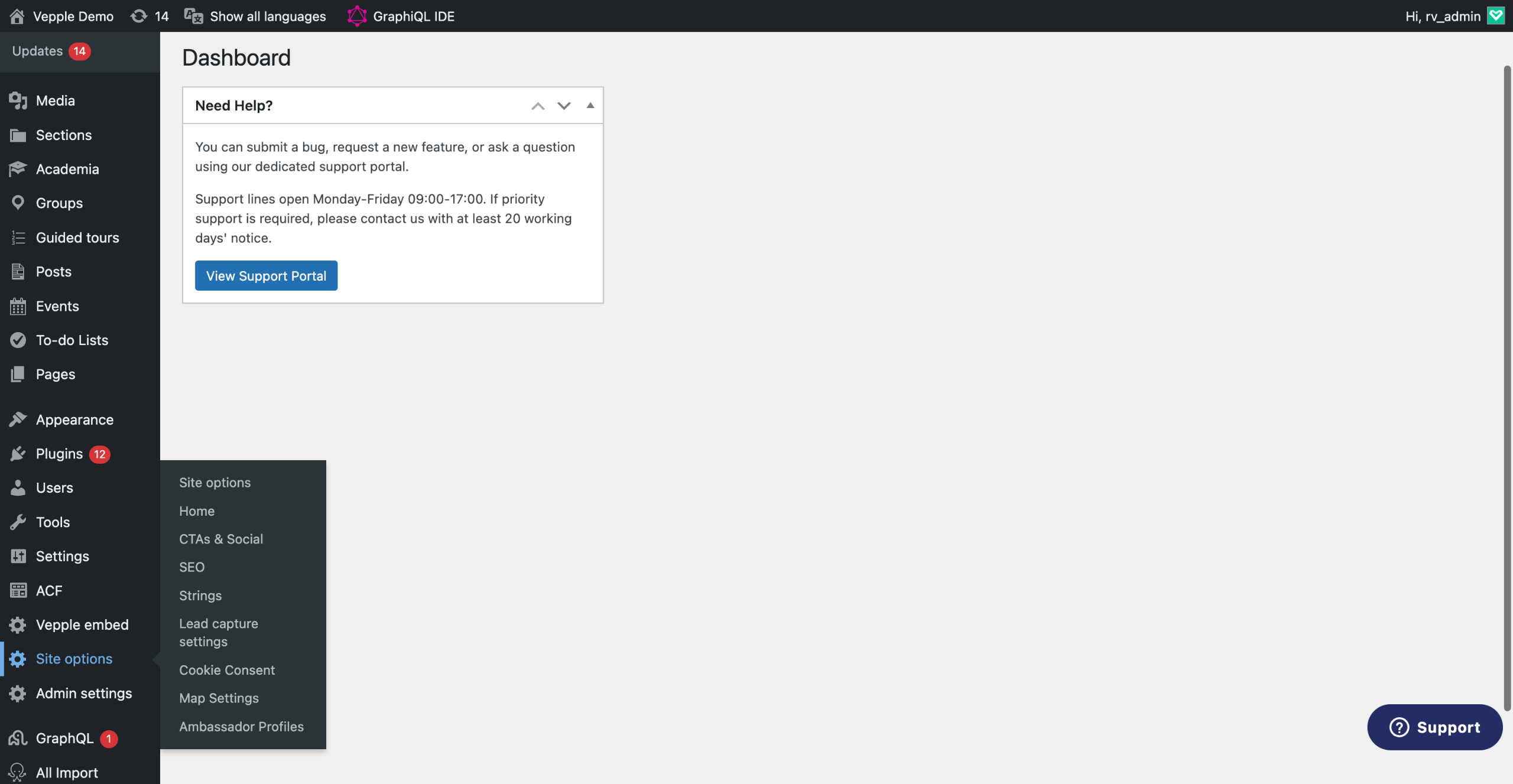Click the To-do Lists checkmark icon
This screenshot has width=1513, height=784.
pos(18,340)
